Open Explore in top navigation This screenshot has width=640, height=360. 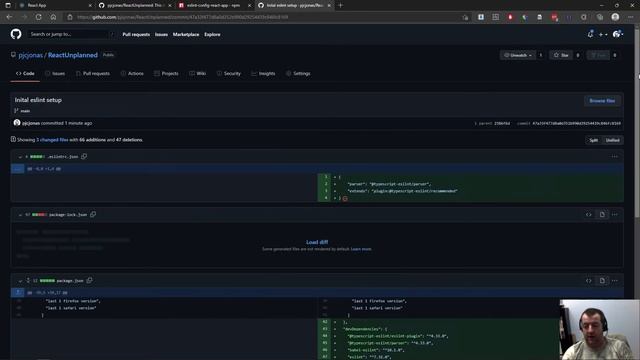(212, 34)
